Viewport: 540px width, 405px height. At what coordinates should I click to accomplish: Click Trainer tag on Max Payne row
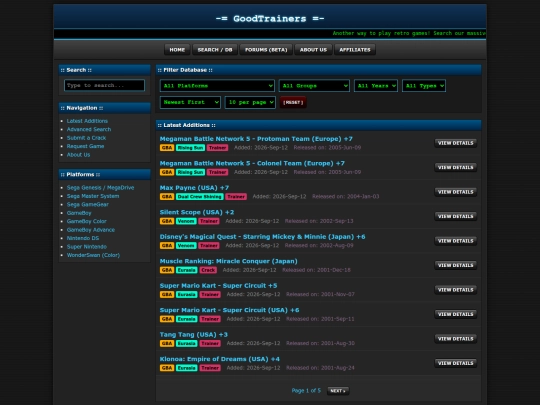point(236,197)
